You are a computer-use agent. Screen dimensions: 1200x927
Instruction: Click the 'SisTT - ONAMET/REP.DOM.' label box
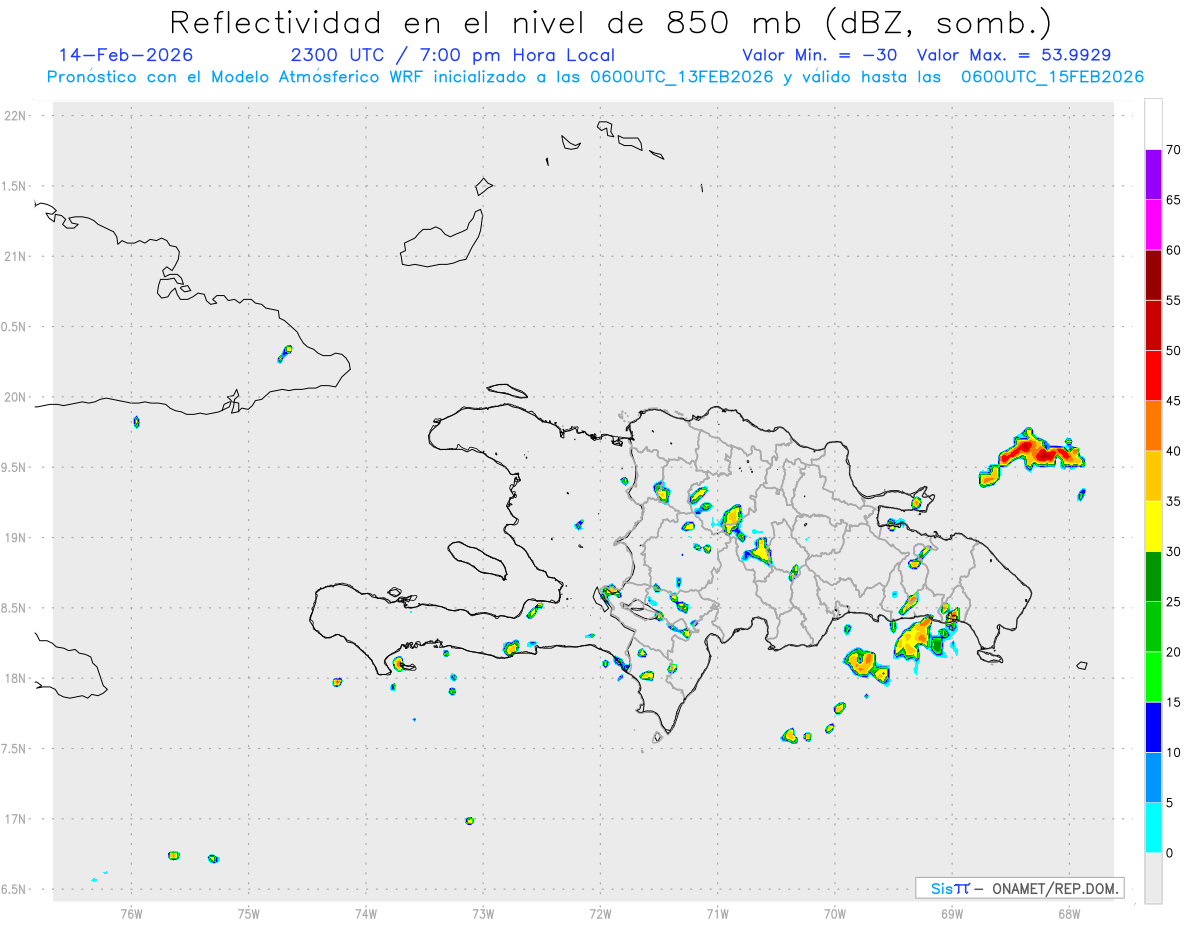click(1019, 888)
